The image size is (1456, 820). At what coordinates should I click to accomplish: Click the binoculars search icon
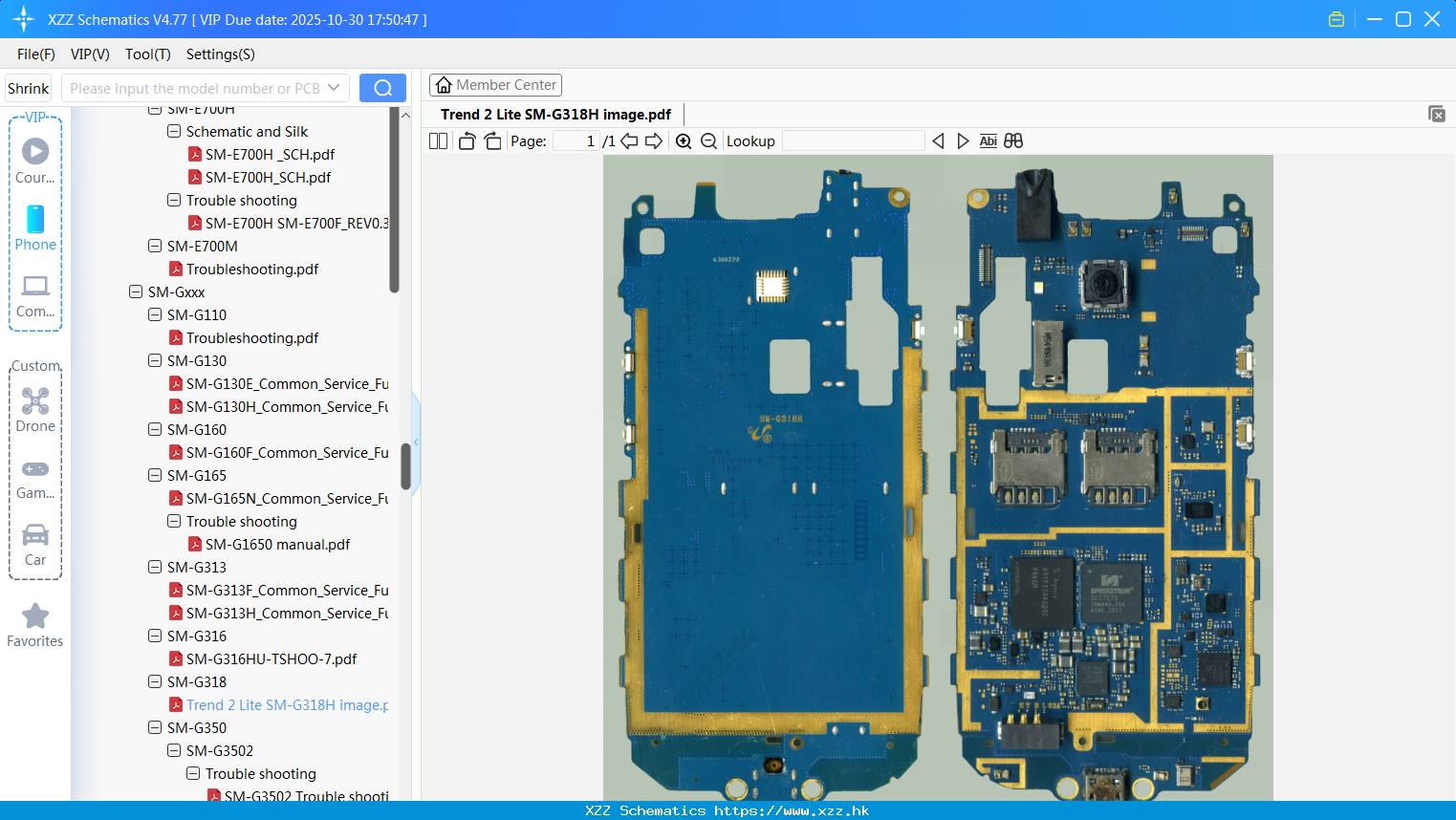[1013, 140]
